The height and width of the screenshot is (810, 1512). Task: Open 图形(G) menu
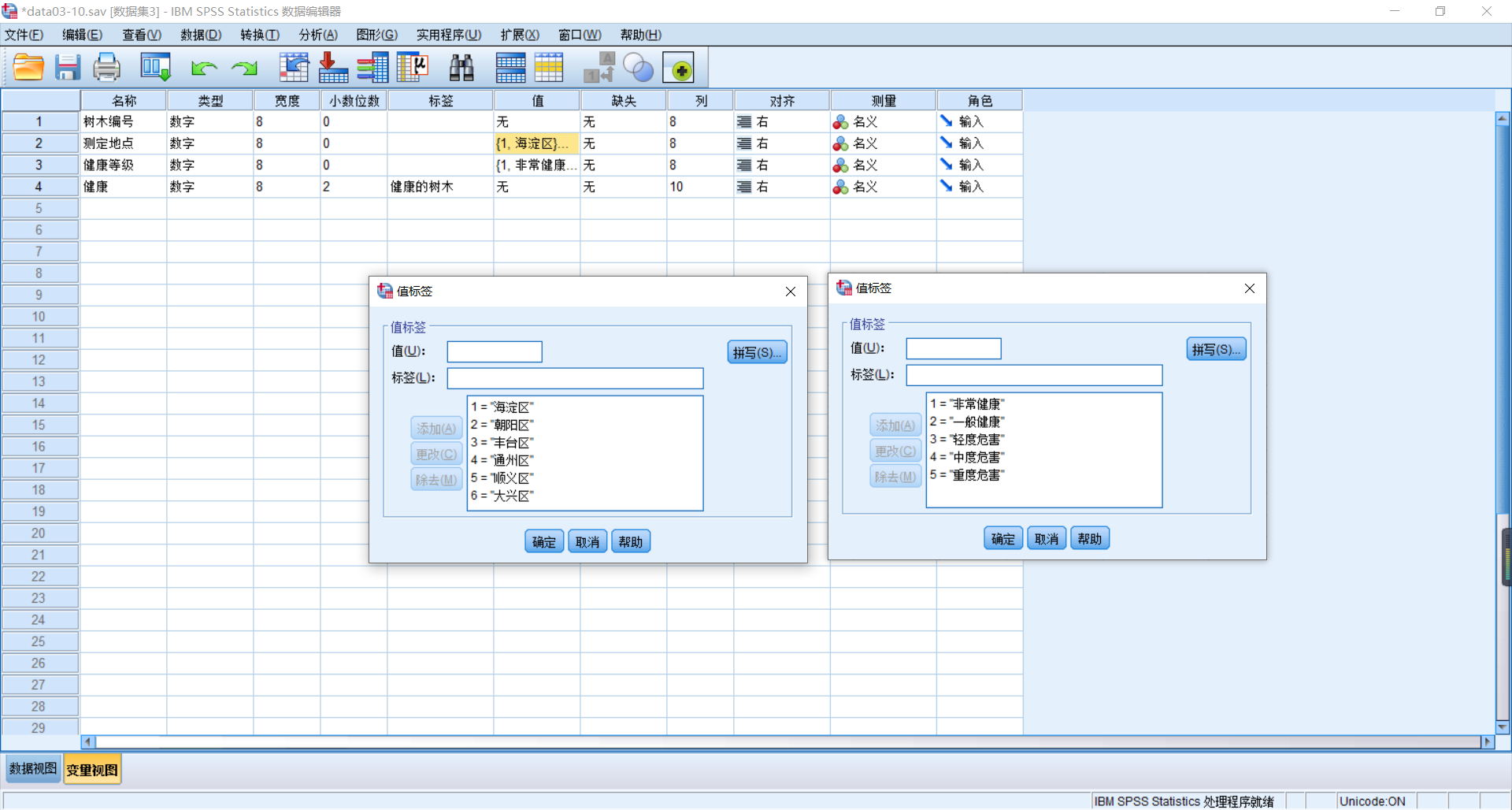(376, 35)
